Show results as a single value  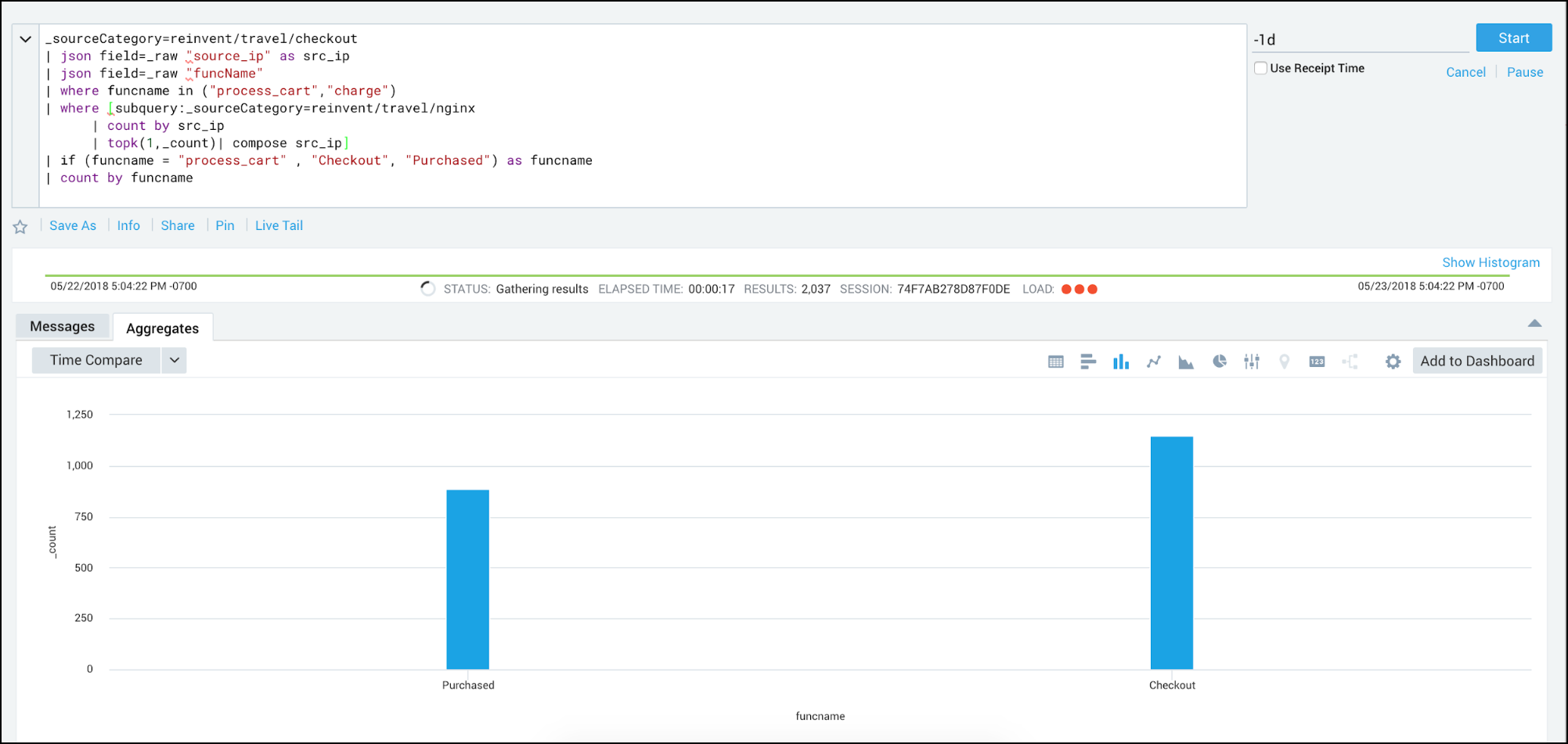[x=1316, y=361]
